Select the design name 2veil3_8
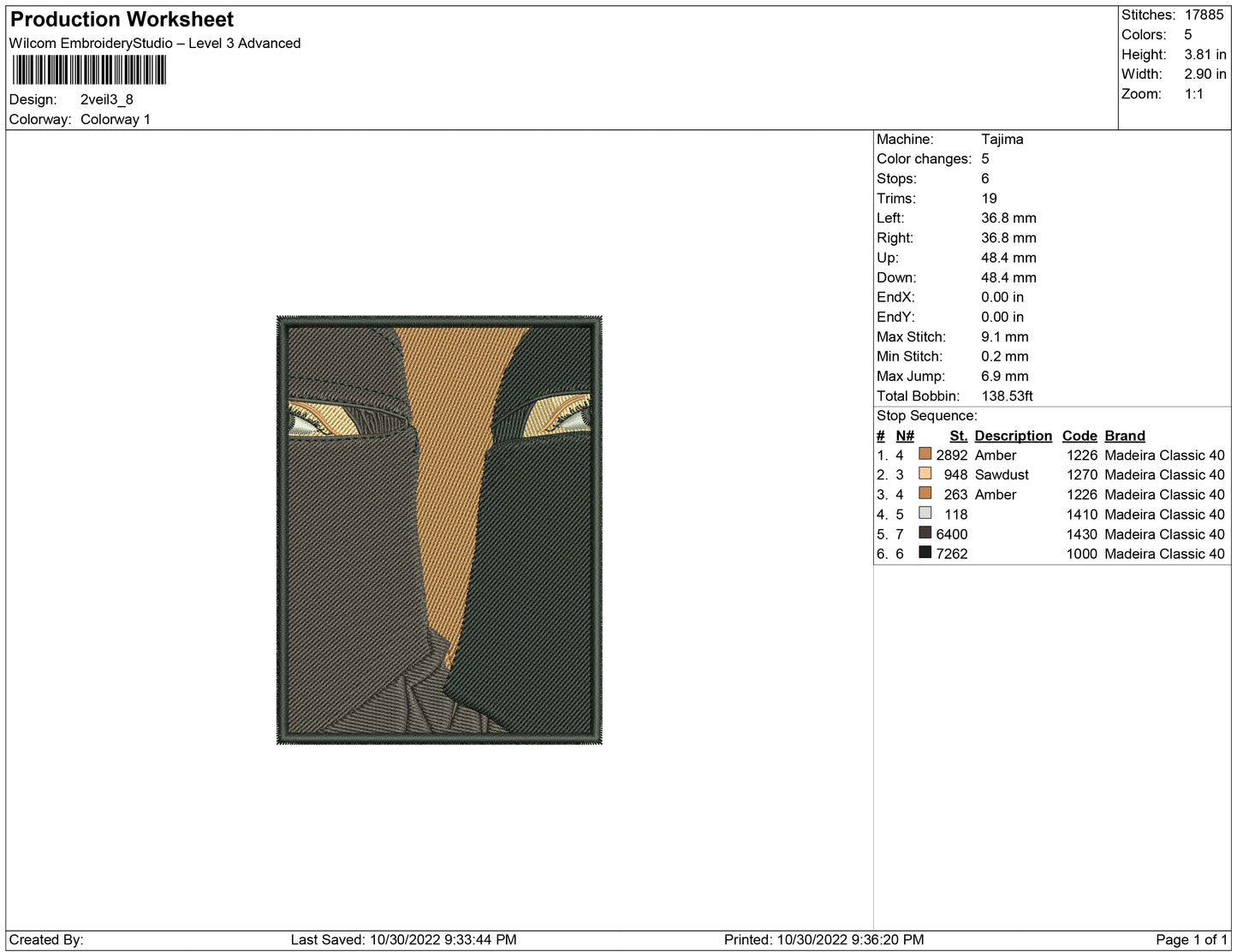Screen dimensions: 1237x952 click(107, 99)
